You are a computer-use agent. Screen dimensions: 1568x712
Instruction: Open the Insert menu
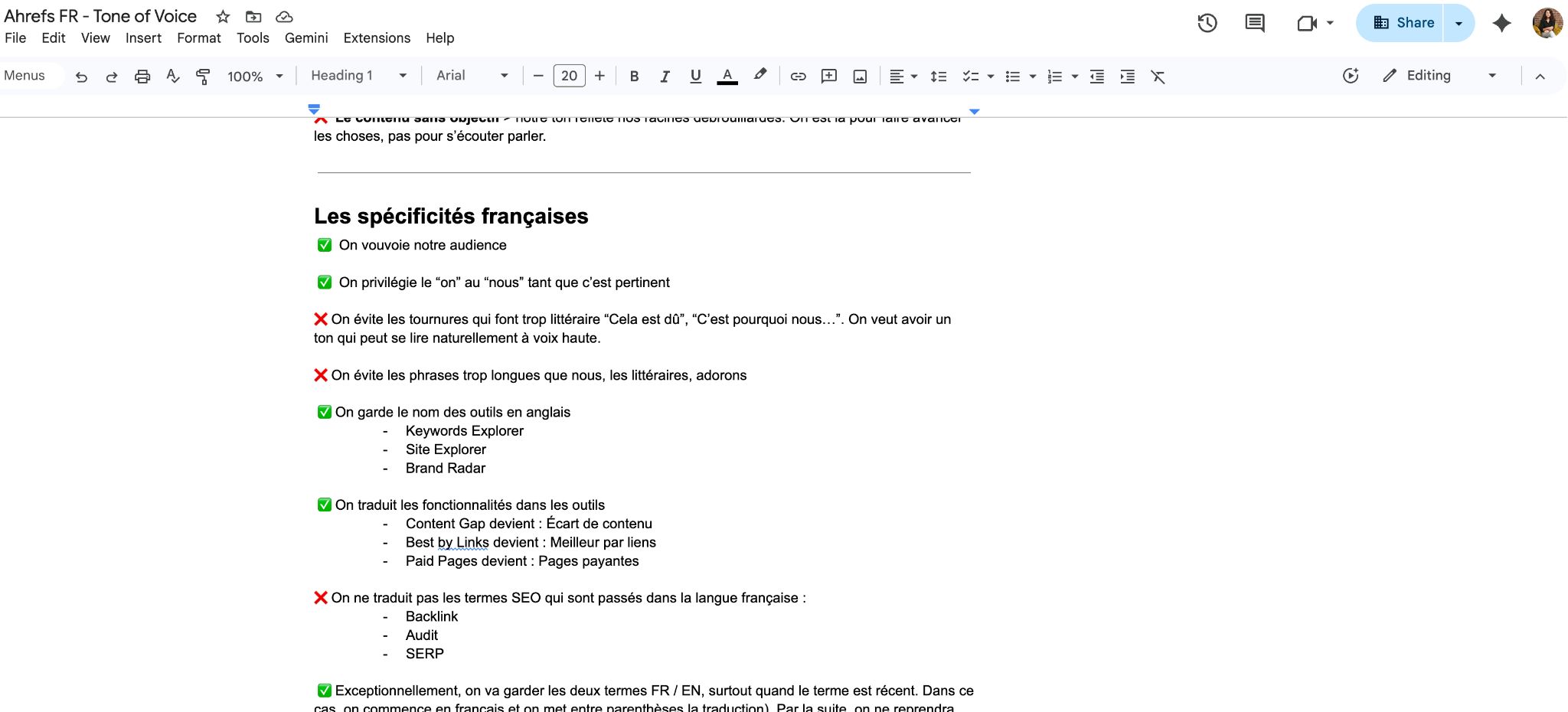click(143, 38)
